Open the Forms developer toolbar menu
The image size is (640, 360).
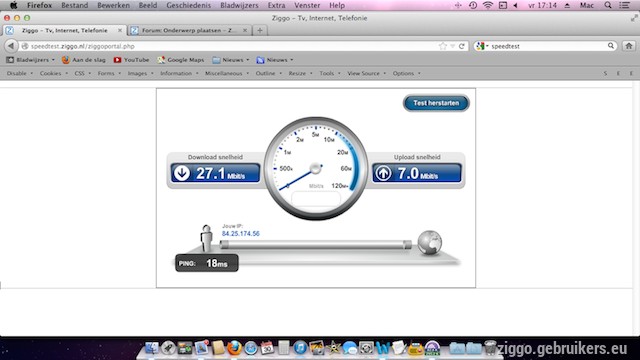(109, 73)
